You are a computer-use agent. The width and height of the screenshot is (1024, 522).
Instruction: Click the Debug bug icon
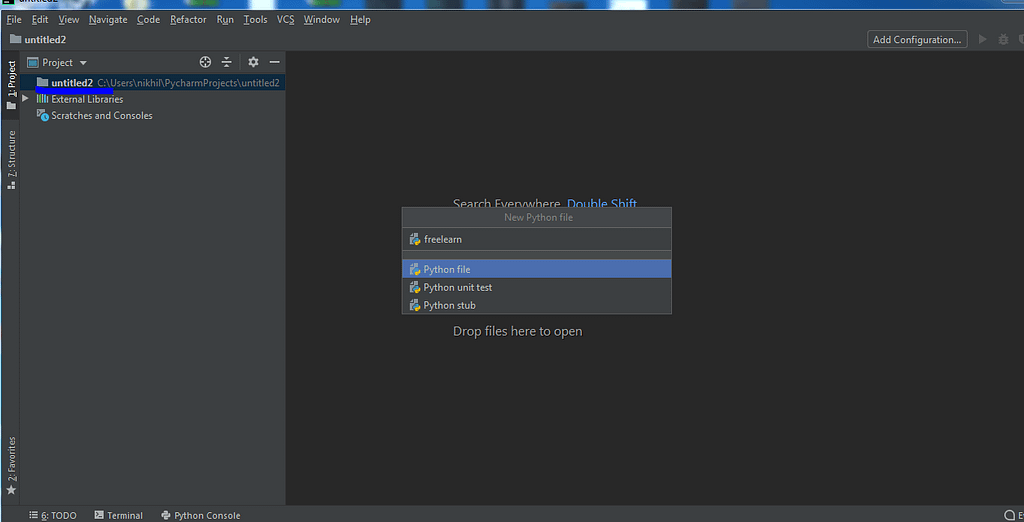(1003, 40)
